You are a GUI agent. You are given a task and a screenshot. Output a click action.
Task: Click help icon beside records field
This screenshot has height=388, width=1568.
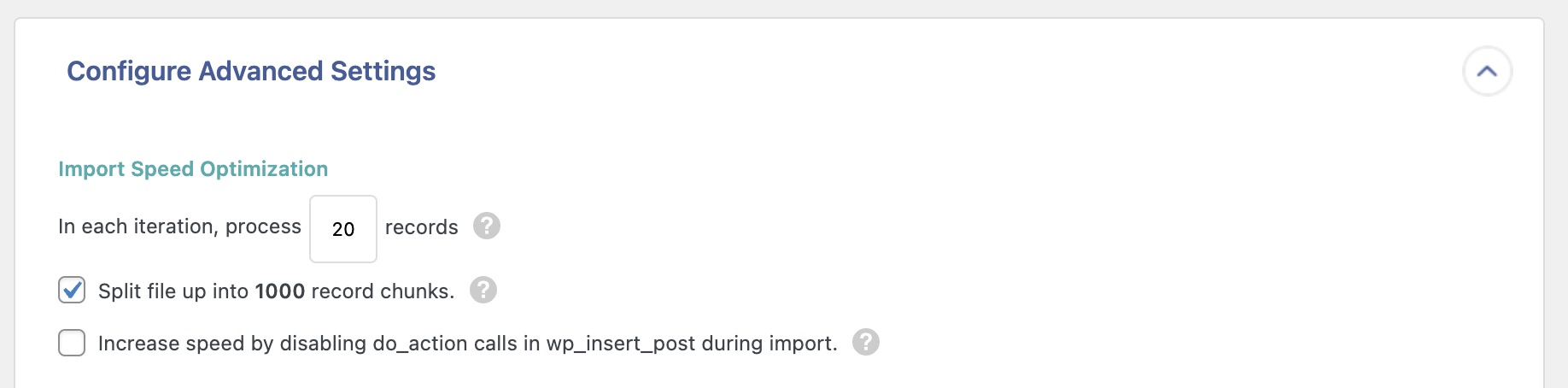coord(487,226)
